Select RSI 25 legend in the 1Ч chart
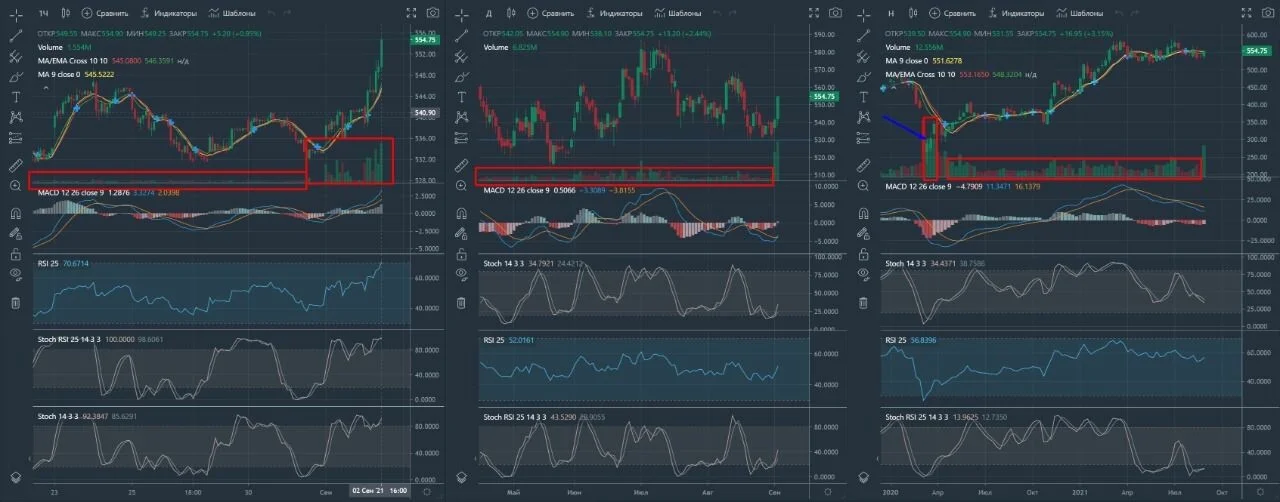This screenshot has height=502, width=1280. coord(47,264)
